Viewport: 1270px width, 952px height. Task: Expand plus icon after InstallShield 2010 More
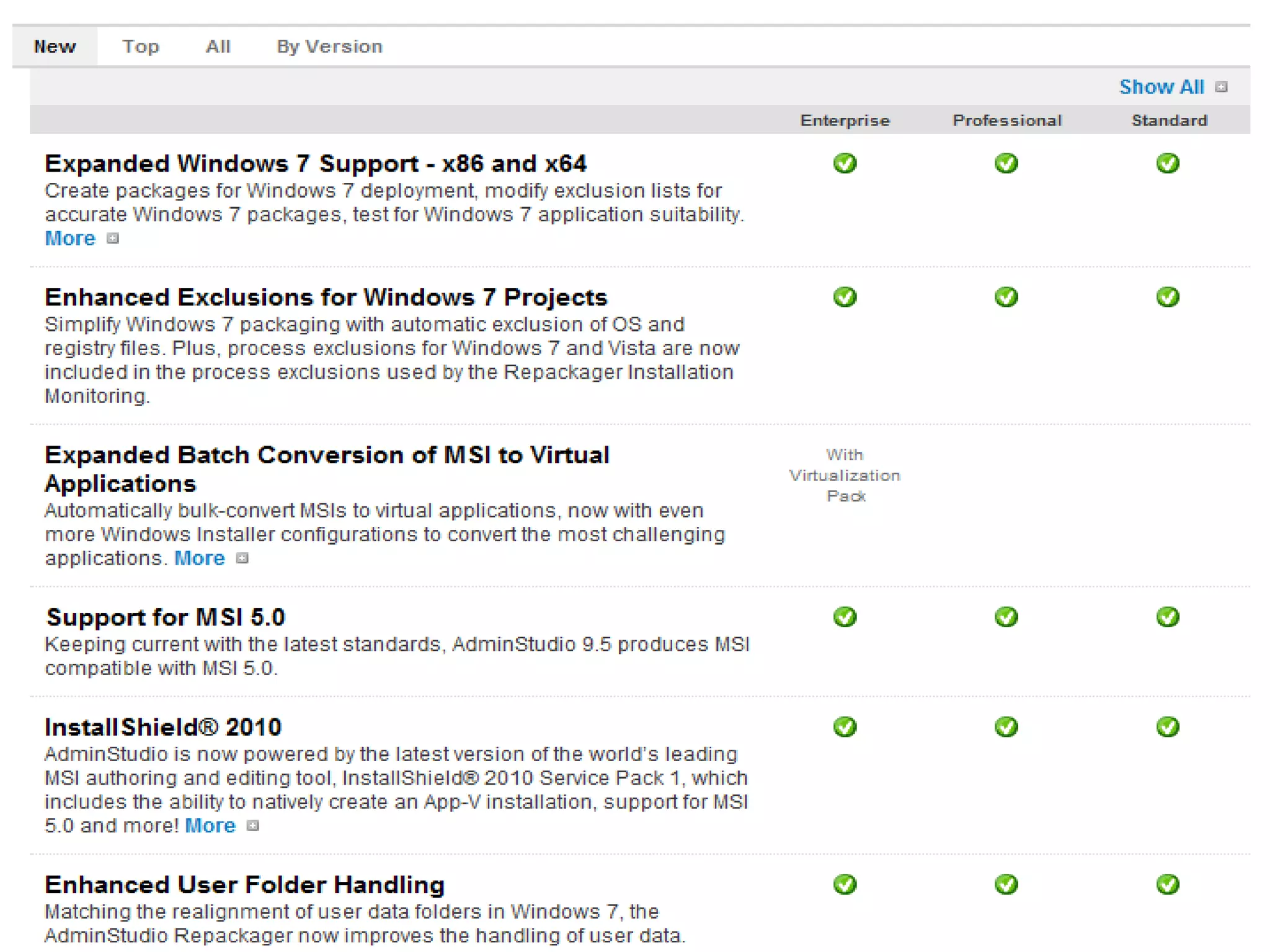click(x=252, y=826)
